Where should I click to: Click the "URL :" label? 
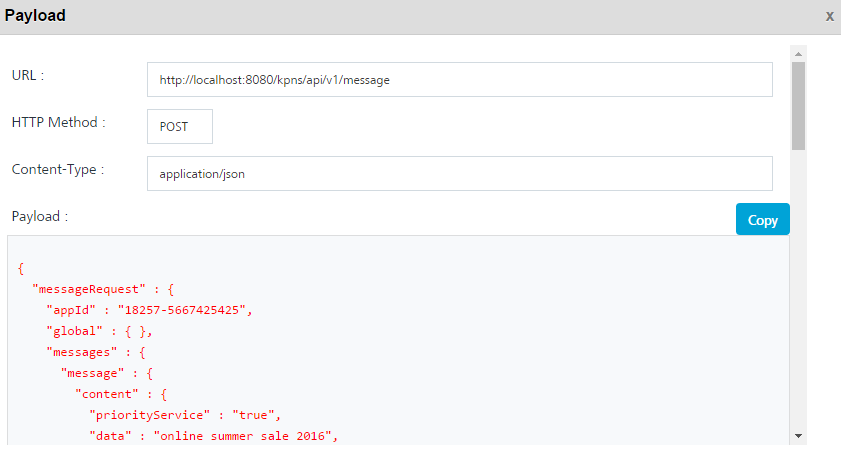tap(28, 76)
